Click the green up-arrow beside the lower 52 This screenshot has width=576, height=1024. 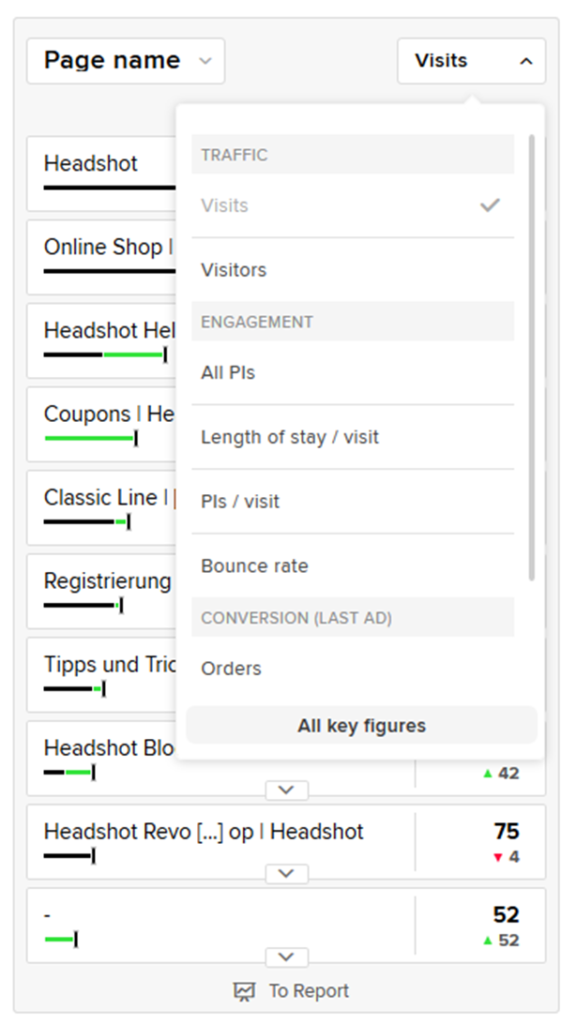[x=487, y=940]
